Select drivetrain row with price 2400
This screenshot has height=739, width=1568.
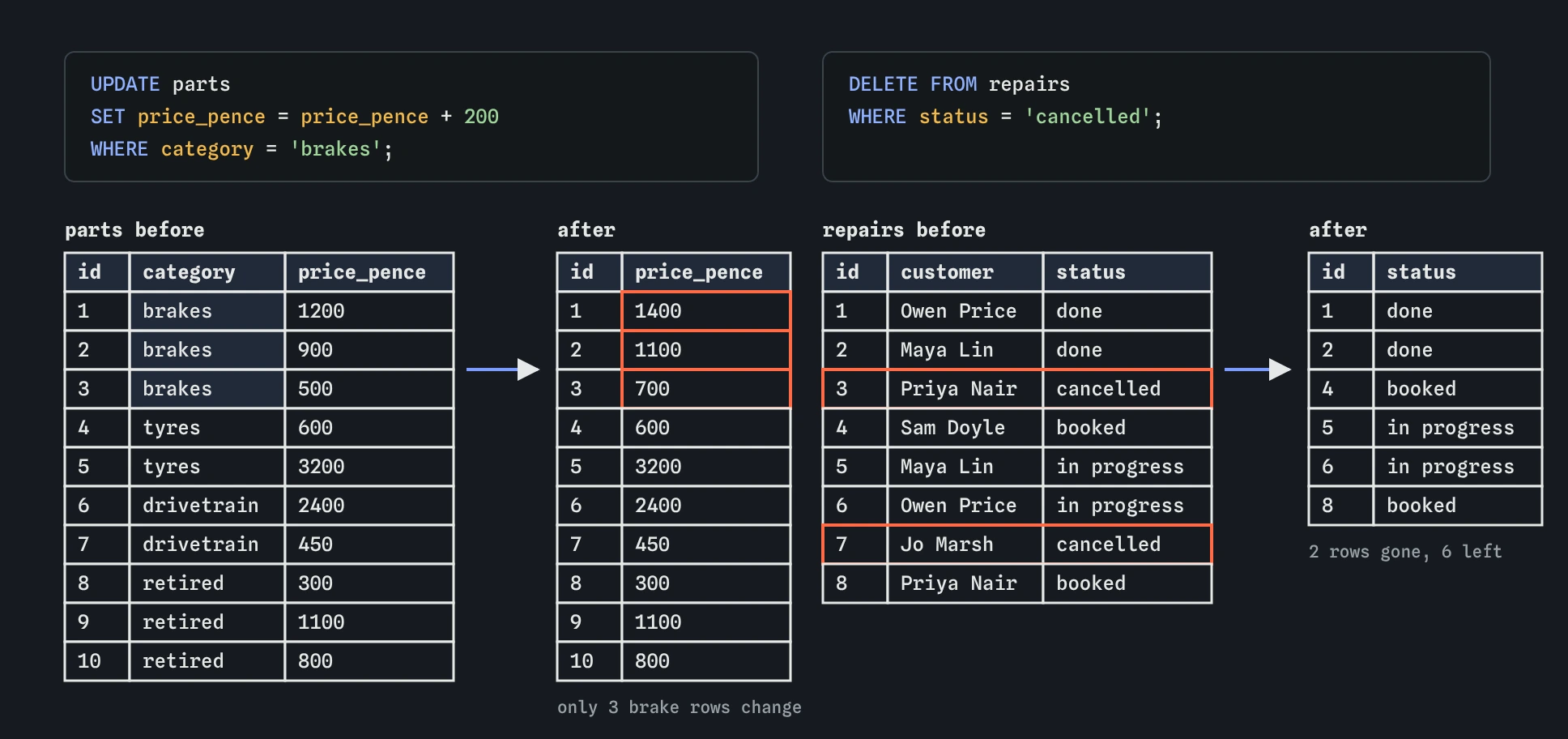(259, 506)
